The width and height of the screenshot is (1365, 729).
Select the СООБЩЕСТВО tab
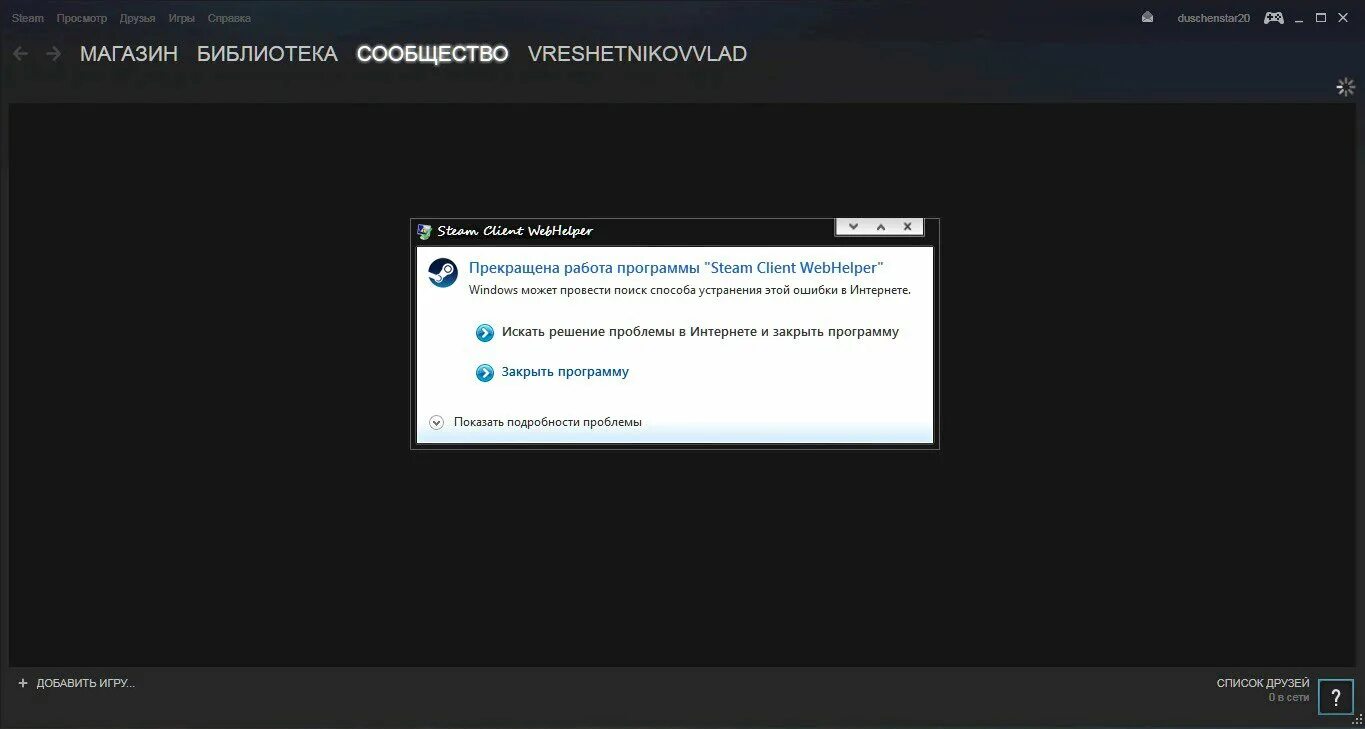432,54
